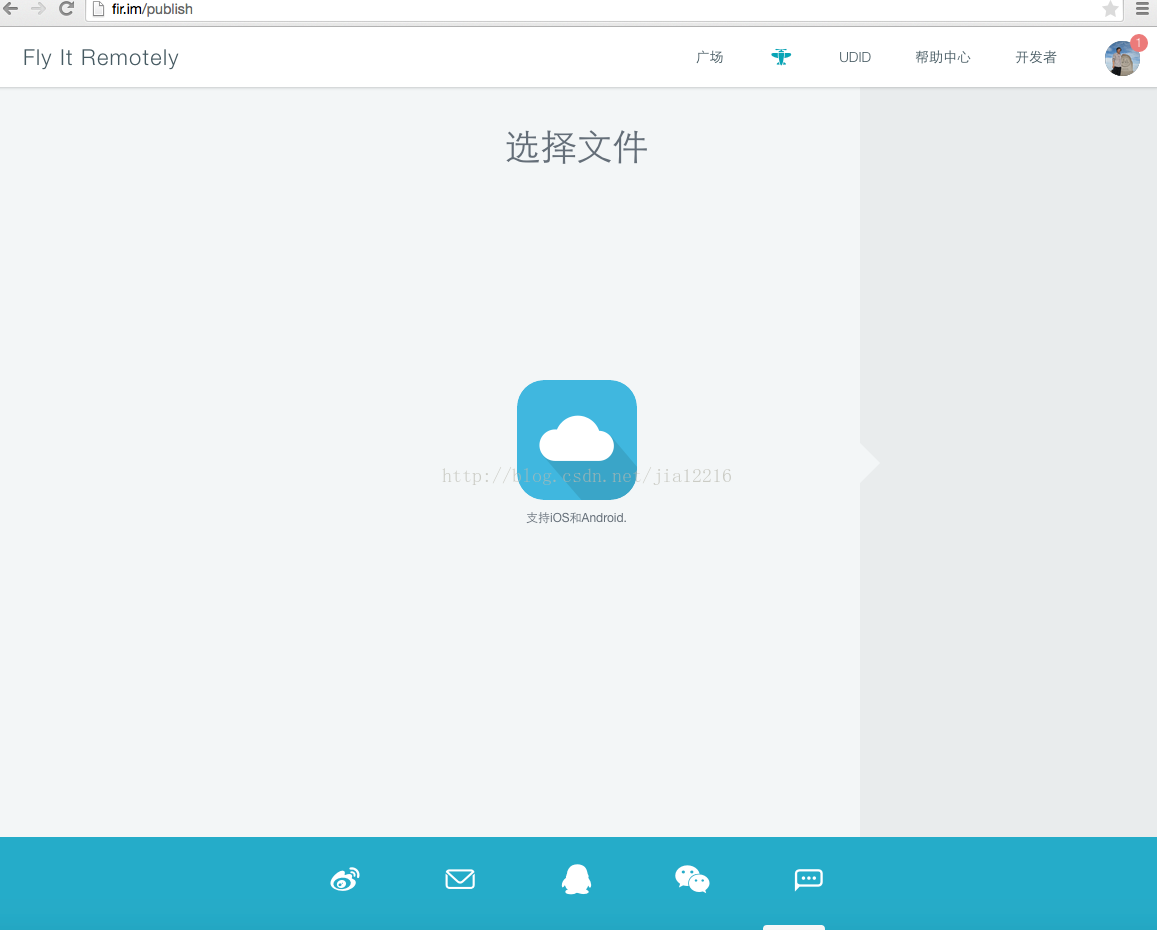Viewport: 1157px width, 930px height.
Task: Click the cloud upload icon
Action: 576,440
